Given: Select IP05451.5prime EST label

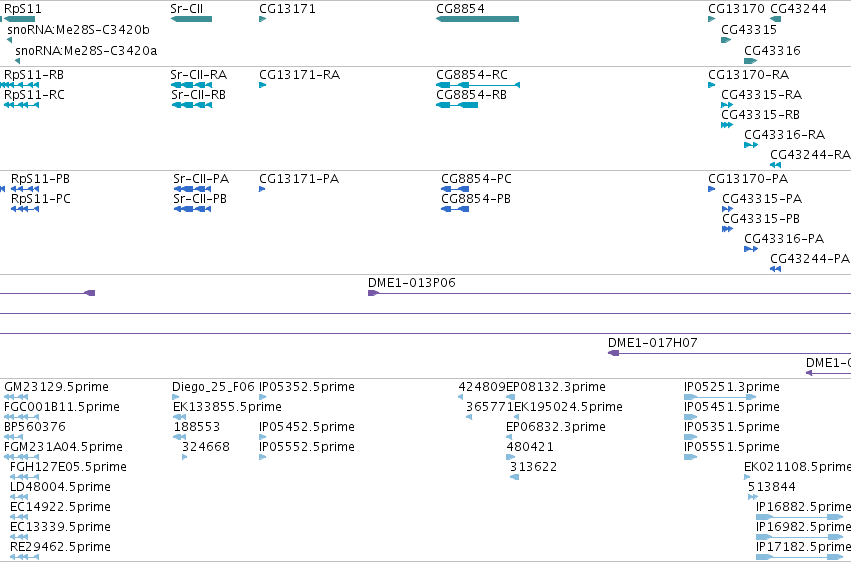Looking at the screenshot, I should point(732,407).
